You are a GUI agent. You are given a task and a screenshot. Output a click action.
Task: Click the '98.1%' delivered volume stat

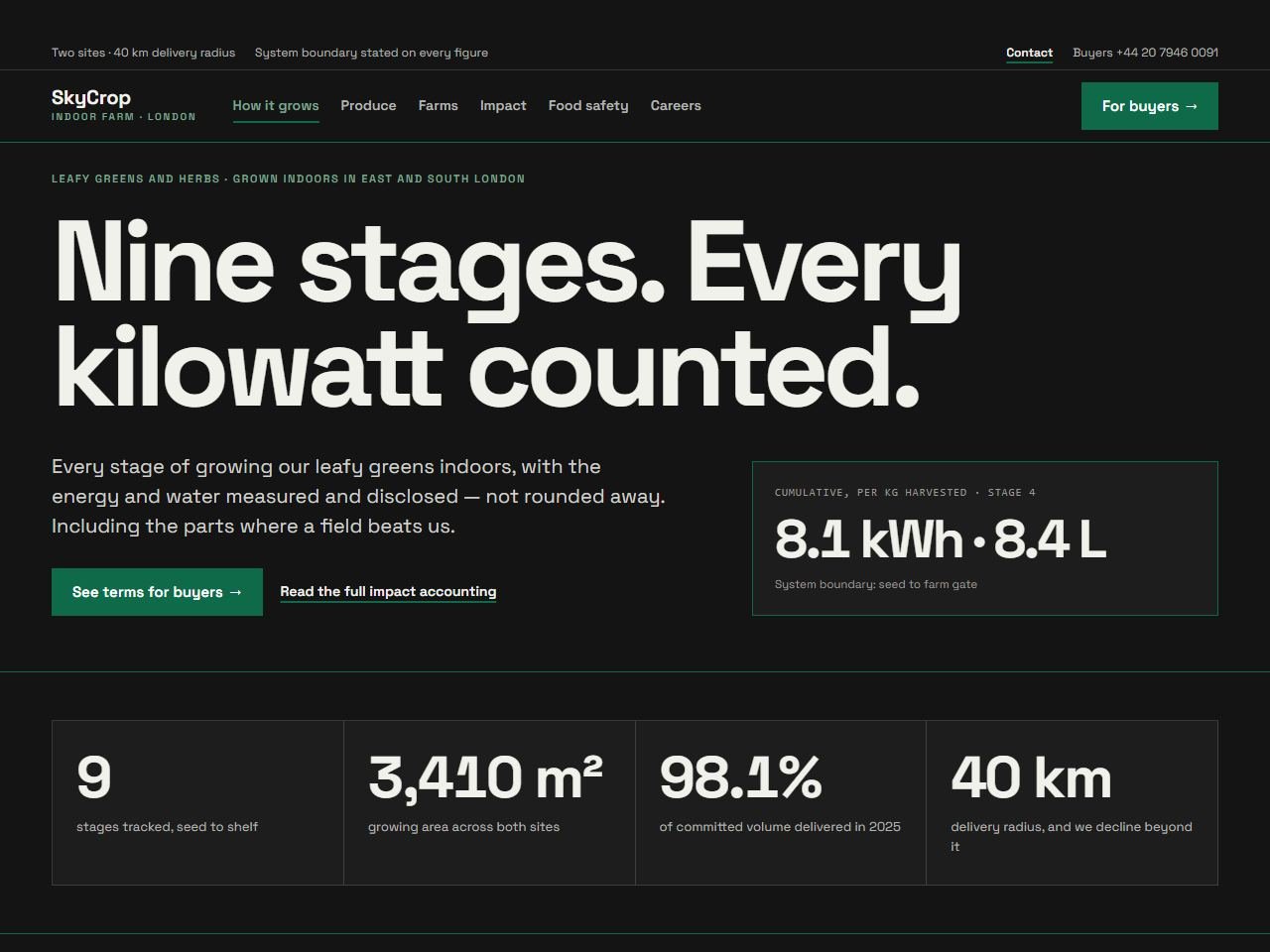coord(740,776)
